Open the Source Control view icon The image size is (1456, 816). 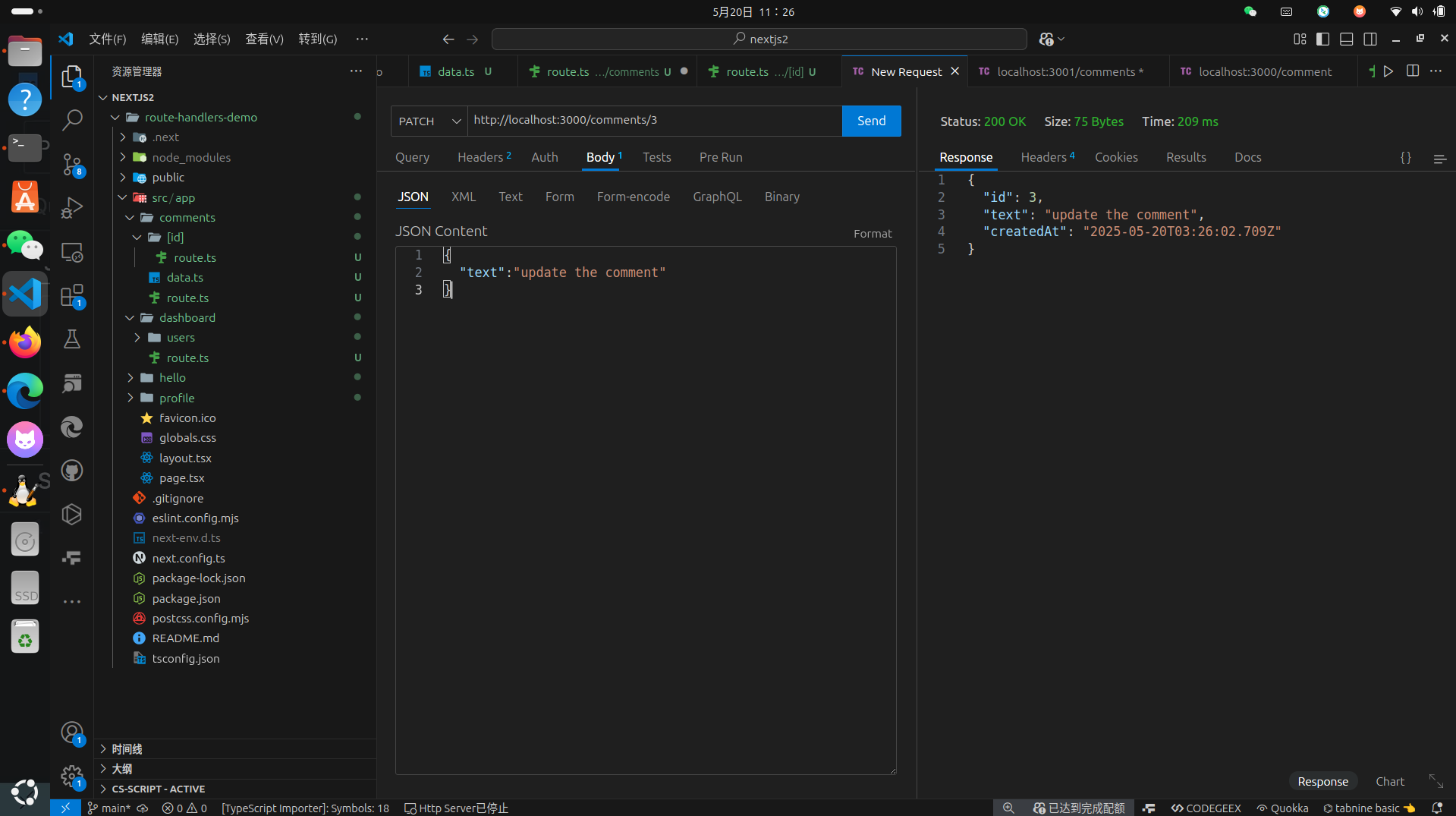coord(72,164)
